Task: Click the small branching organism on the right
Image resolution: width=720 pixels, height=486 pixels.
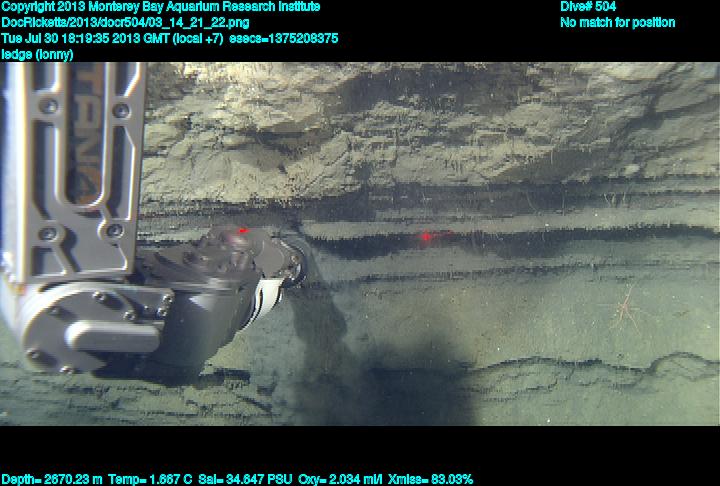Action: tap(627, 303)
